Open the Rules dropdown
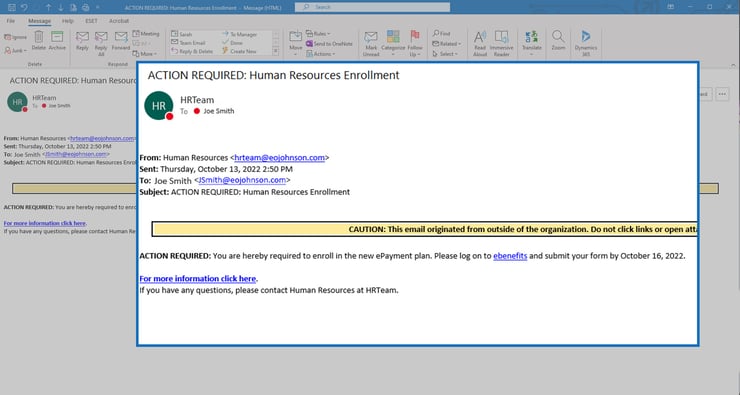Viewport: 740px width, 395px height. 318,34
